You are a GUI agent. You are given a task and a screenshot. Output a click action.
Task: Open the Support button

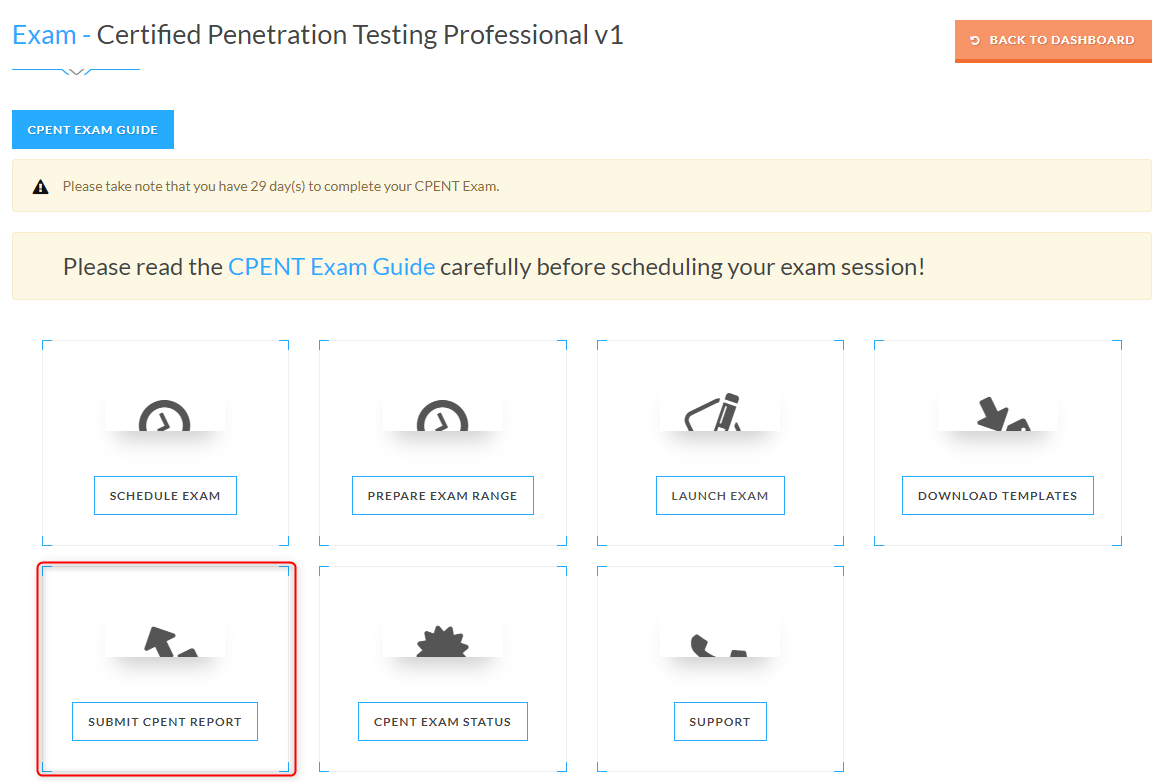720,722
